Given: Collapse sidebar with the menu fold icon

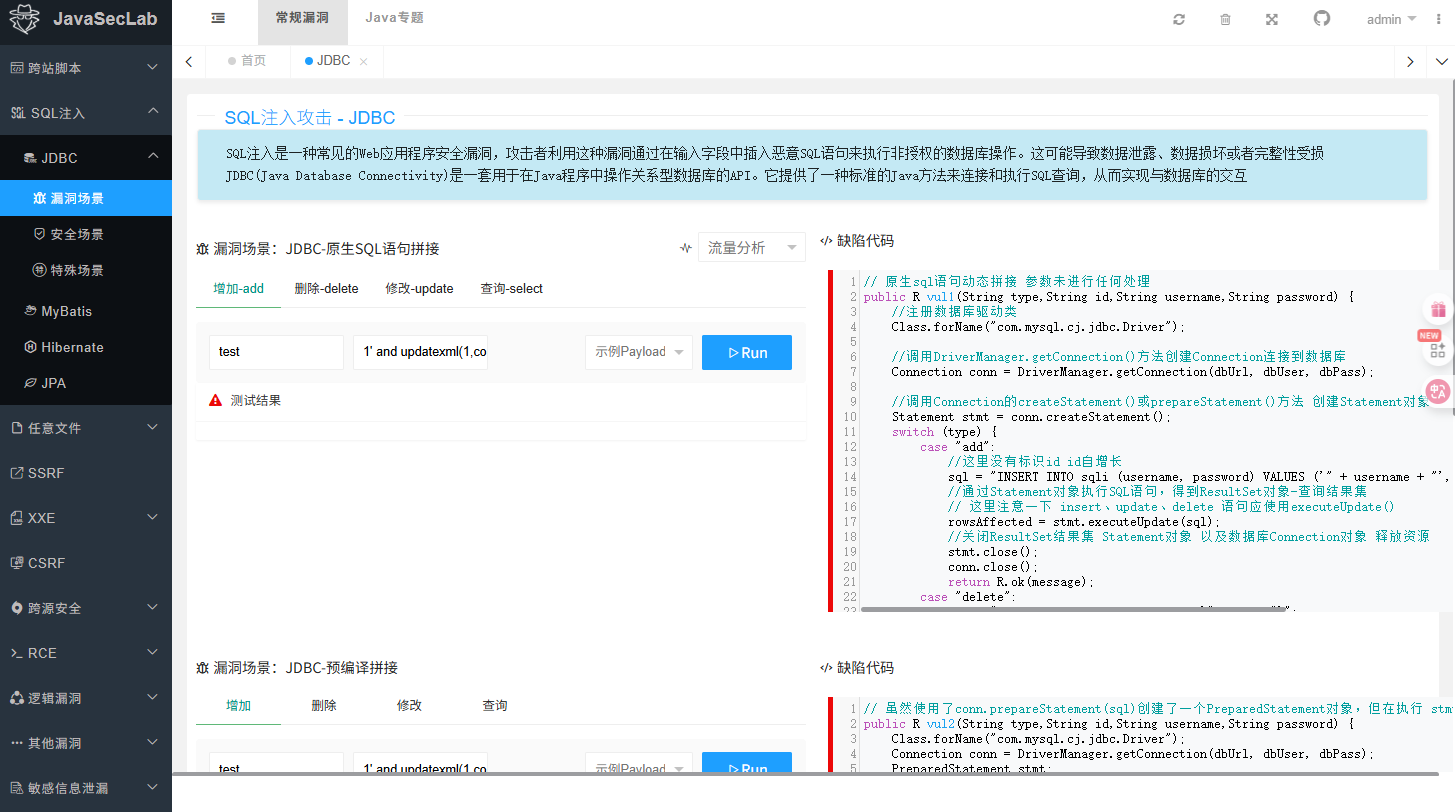Looking at the screenshot, I should (218, 18).
